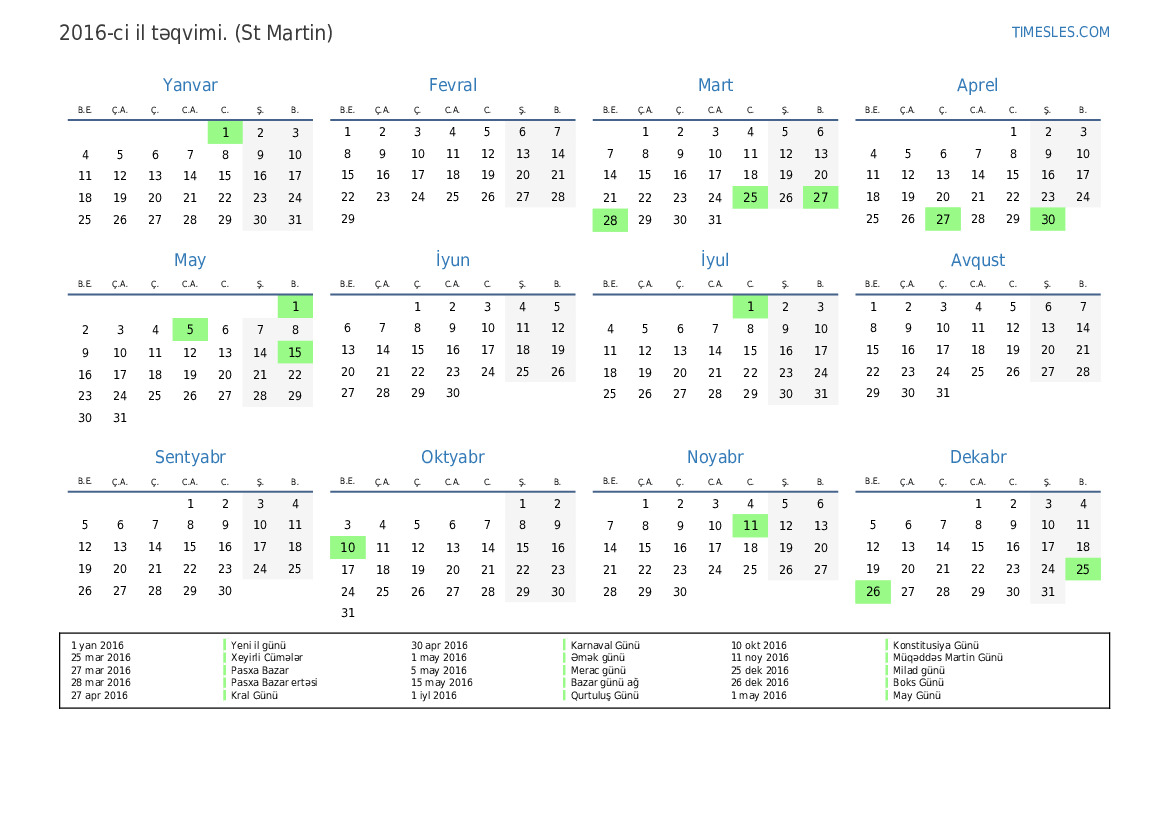Image resolution: width=1169 pixels, height=827 pixels.
Task: Select the Dekabr month heading
Action: tap(977, 458)
